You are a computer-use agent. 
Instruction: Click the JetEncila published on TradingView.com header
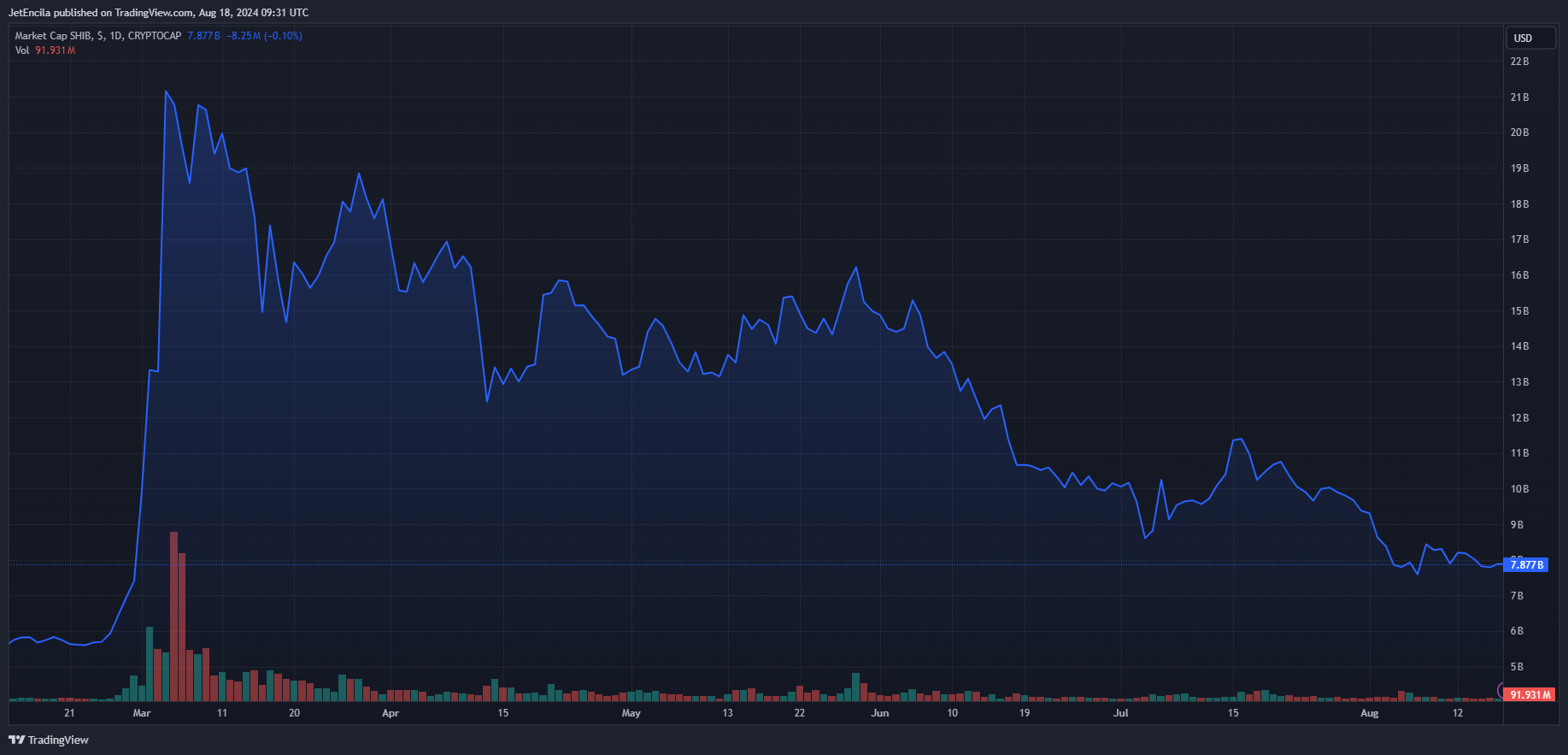[158, 13]
